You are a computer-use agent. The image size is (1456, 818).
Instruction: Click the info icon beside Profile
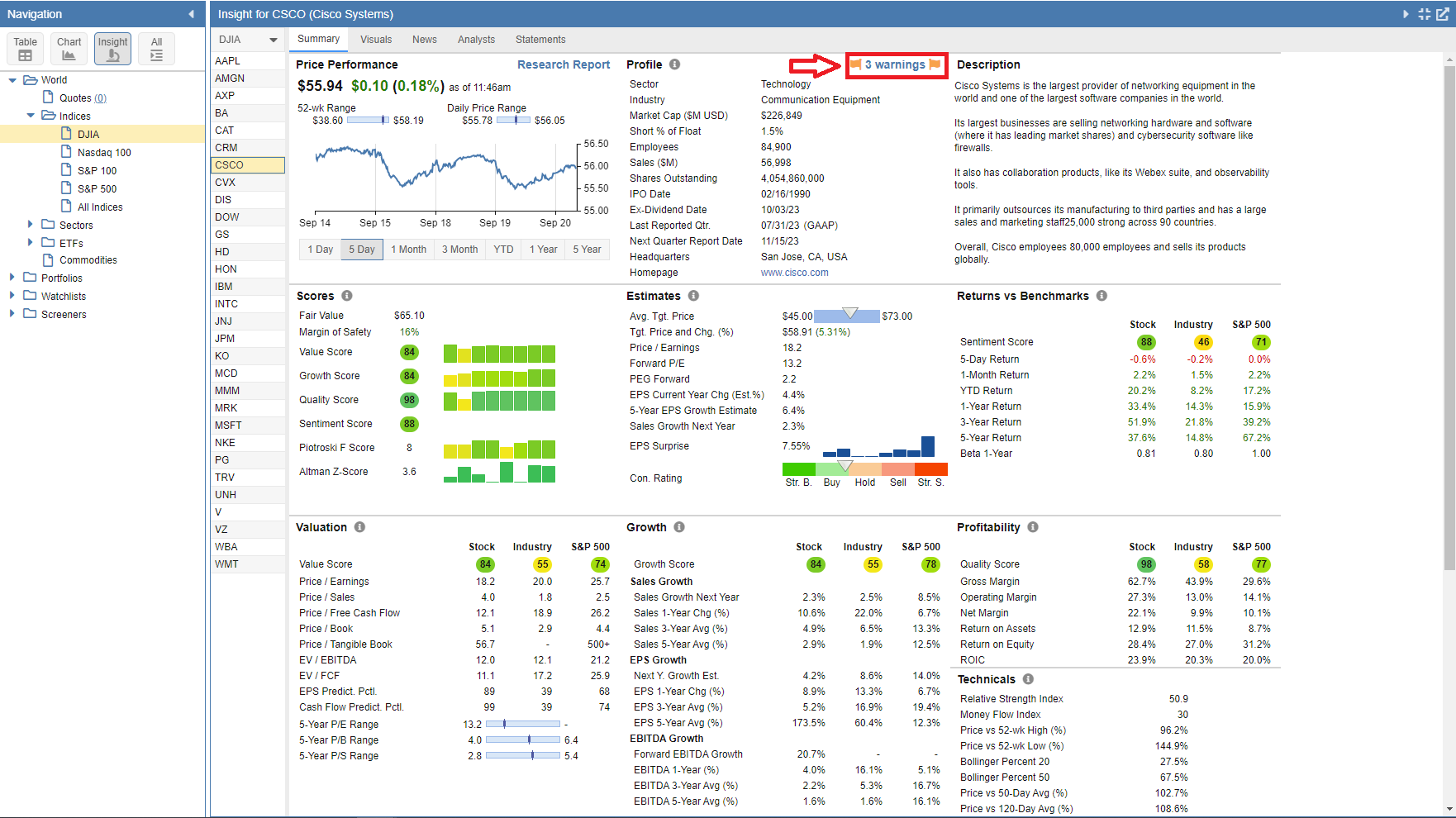[674, 64]
